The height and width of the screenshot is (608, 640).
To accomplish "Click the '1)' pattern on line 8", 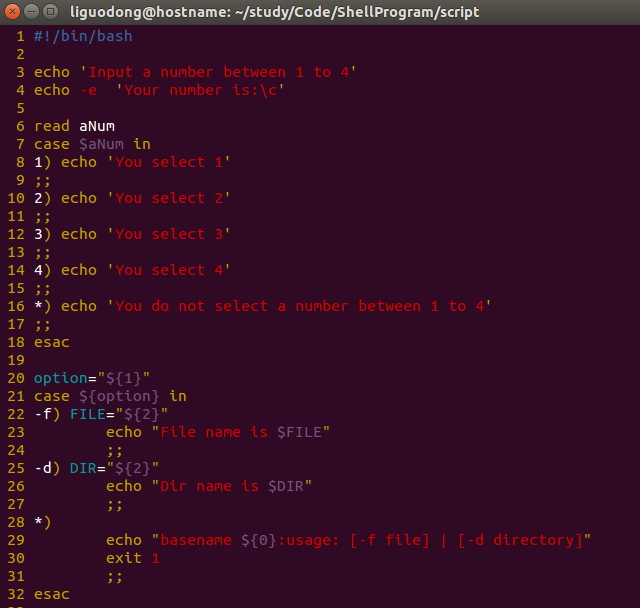I will [x=42, y=162].
